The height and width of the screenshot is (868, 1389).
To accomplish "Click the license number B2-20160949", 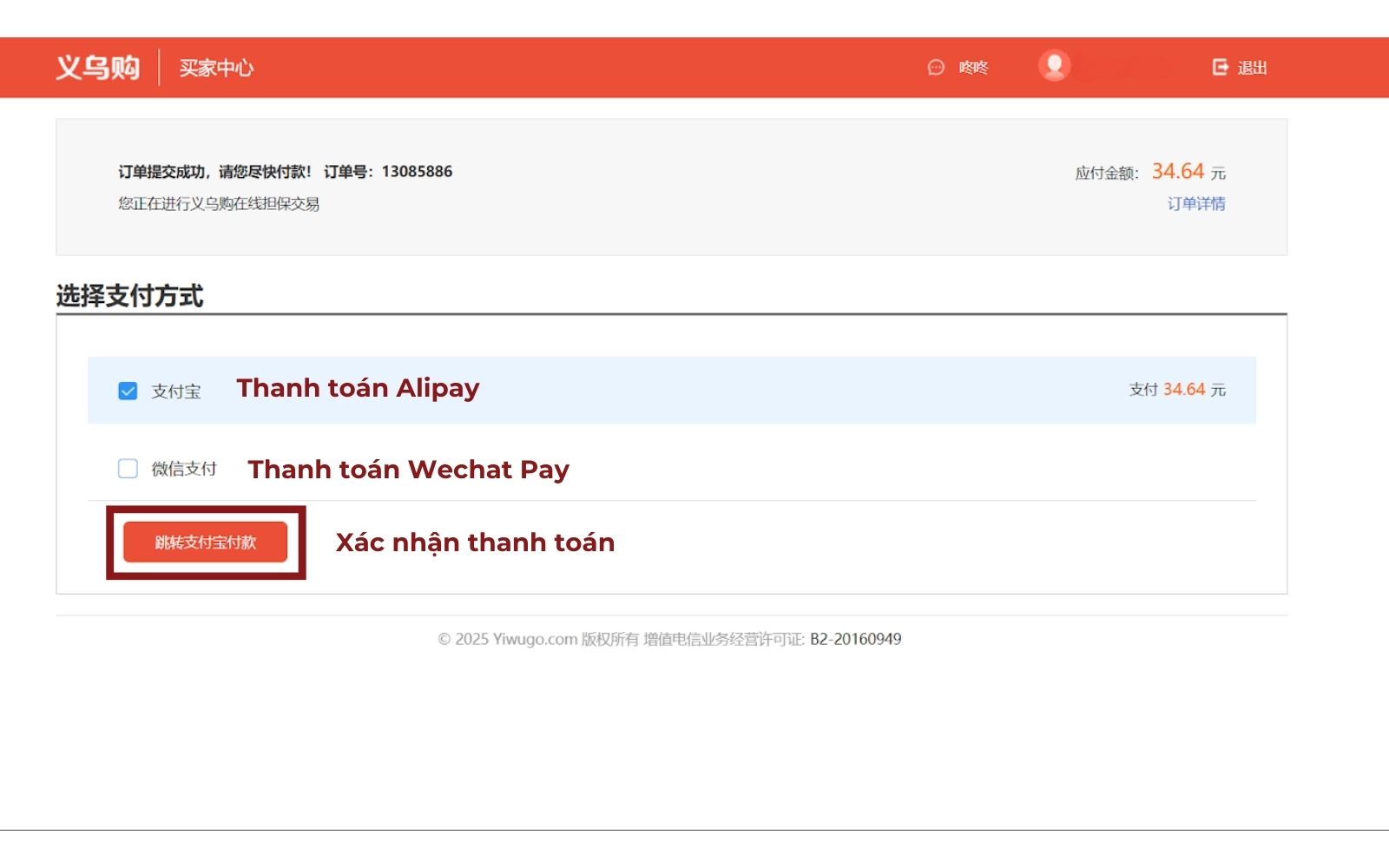I will point(856,639).
